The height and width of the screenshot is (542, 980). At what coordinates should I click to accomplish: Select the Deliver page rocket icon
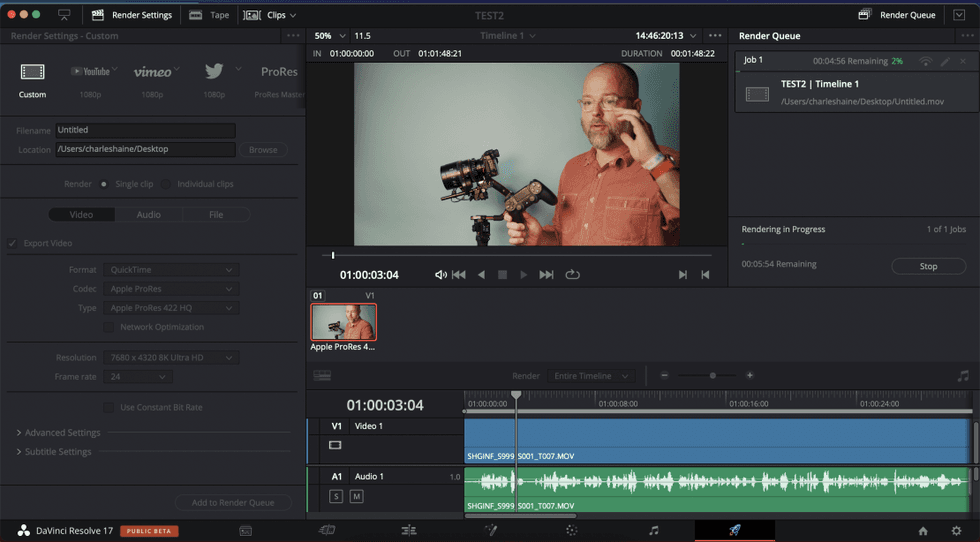[735, 530]
